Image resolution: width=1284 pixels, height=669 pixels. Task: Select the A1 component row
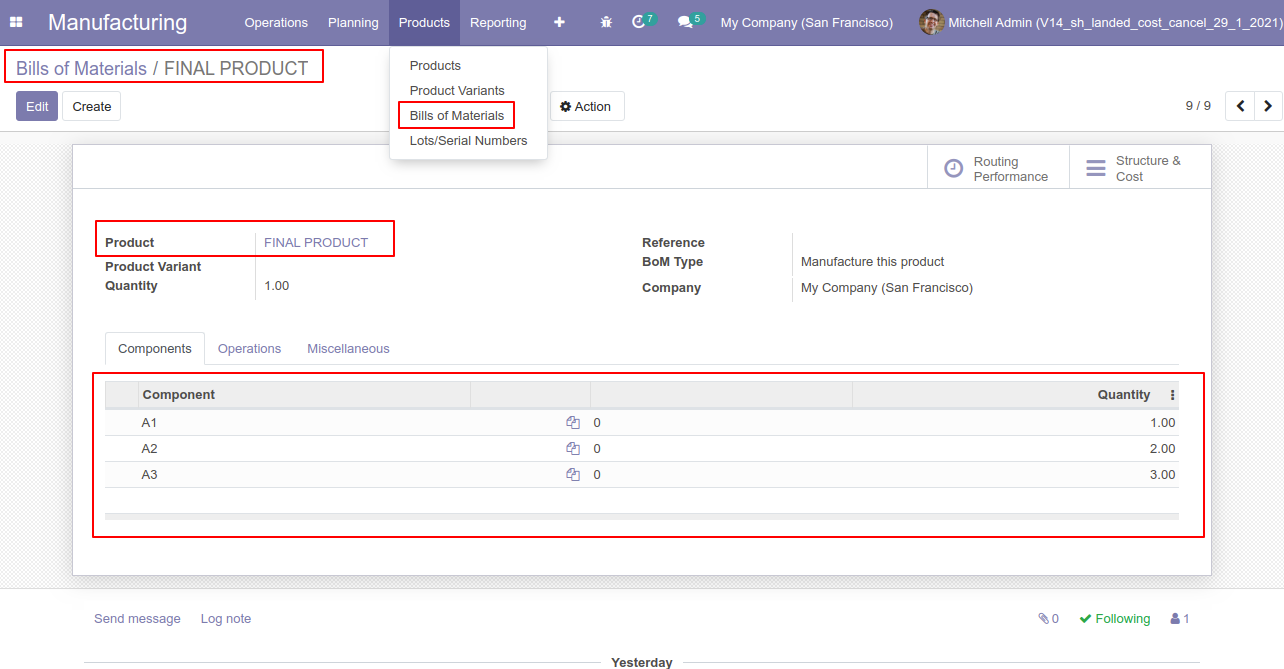pyautogui.click(x=642, y=423)
